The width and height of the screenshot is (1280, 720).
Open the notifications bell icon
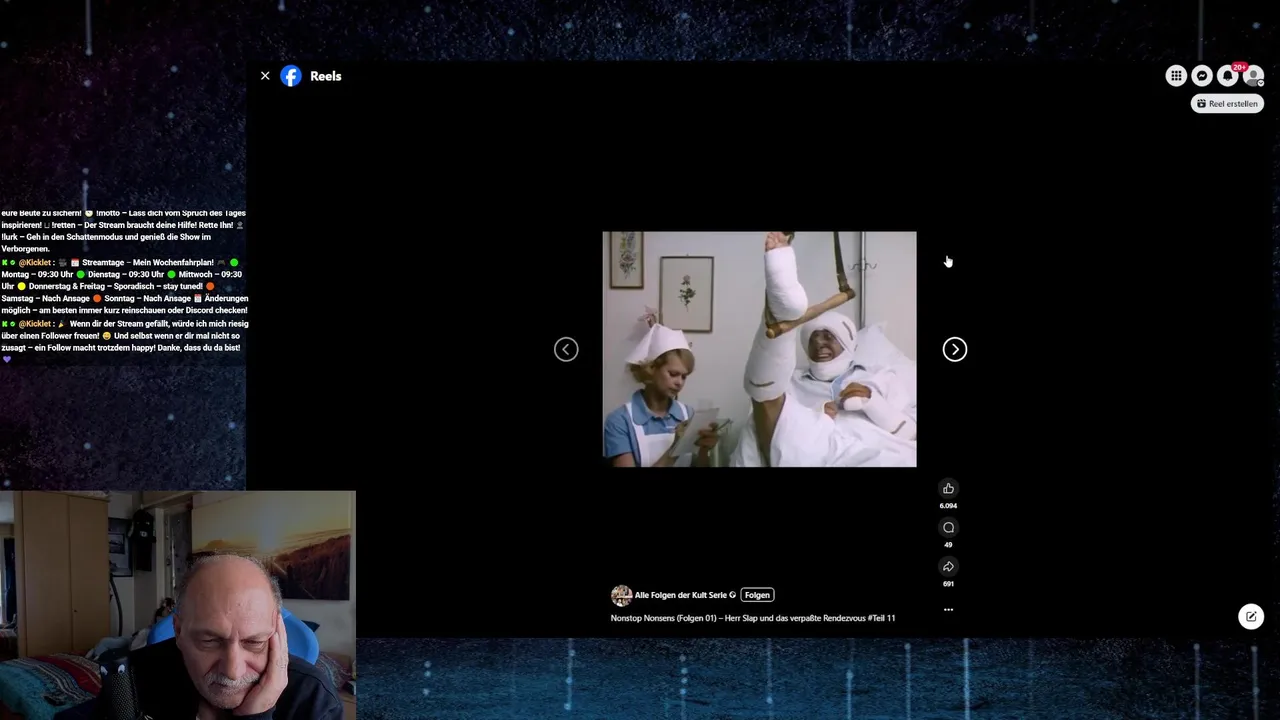(1227, 76)
